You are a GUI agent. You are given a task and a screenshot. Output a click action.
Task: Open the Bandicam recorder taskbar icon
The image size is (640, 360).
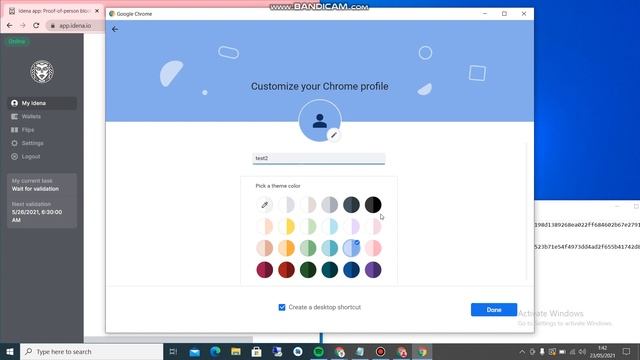click(x=380, y=351)
